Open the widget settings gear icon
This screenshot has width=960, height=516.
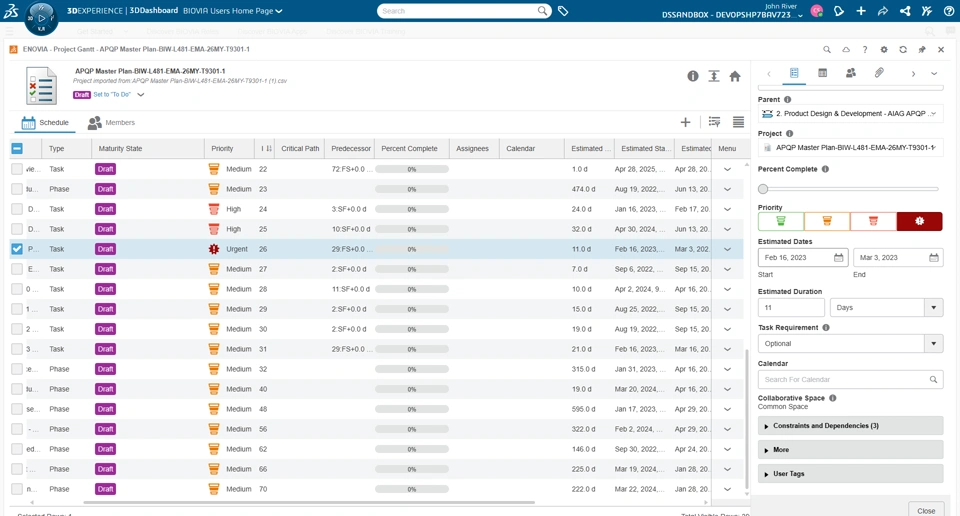tap(883, 50)
